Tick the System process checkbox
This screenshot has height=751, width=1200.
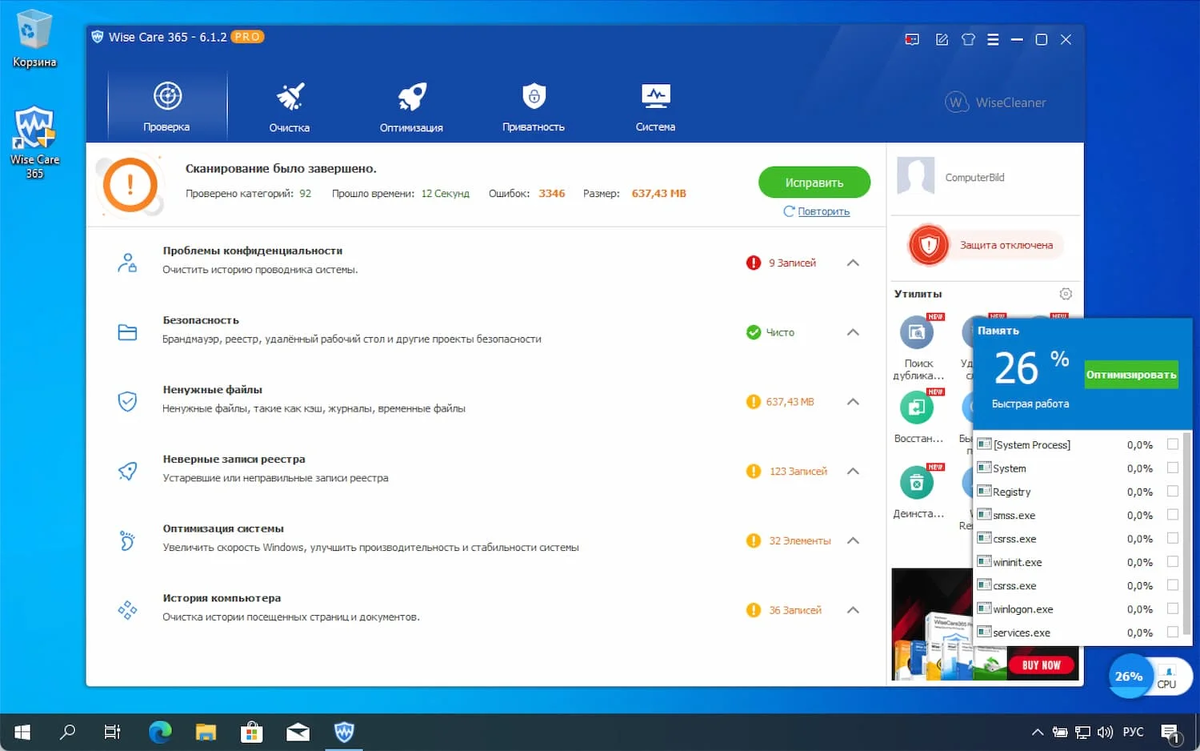pos(1173,468)
